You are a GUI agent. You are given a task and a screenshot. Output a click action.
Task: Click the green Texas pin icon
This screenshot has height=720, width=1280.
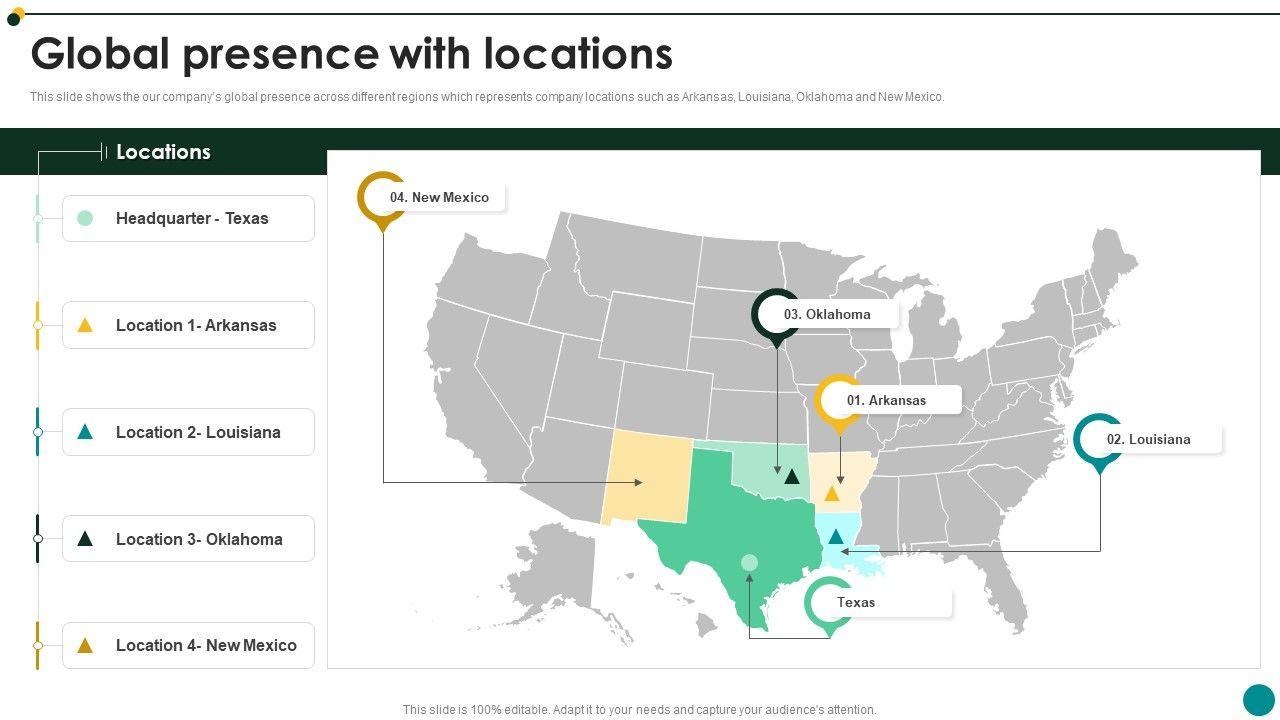[829, 603]
